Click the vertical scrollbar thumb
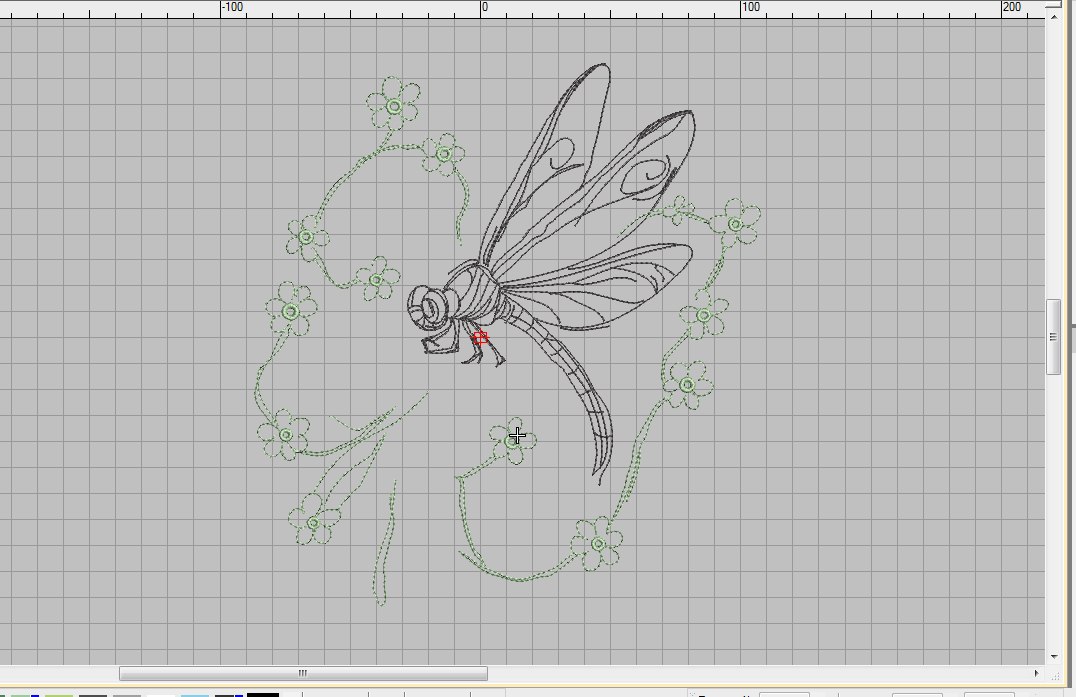Viewport: 1076px width, 697px height. [1053, 337]
